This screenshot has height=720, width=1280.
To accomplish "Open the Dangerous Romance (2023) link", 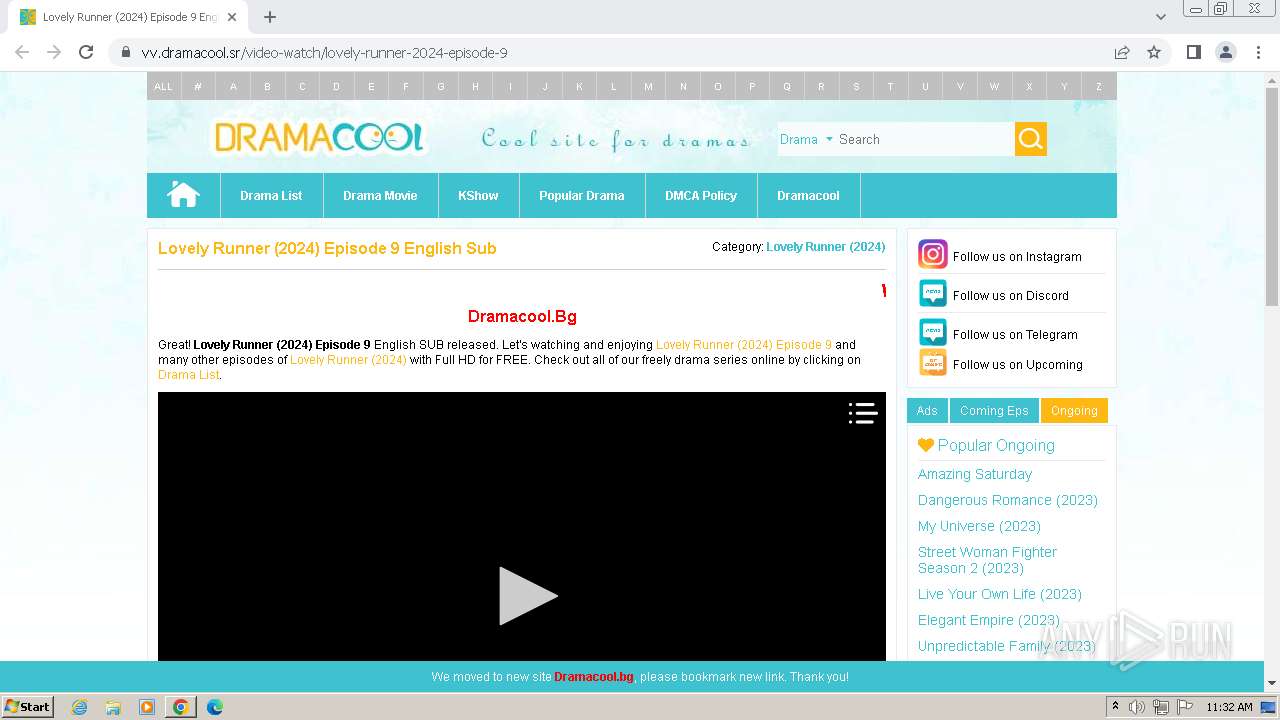I will [1008, 500].
